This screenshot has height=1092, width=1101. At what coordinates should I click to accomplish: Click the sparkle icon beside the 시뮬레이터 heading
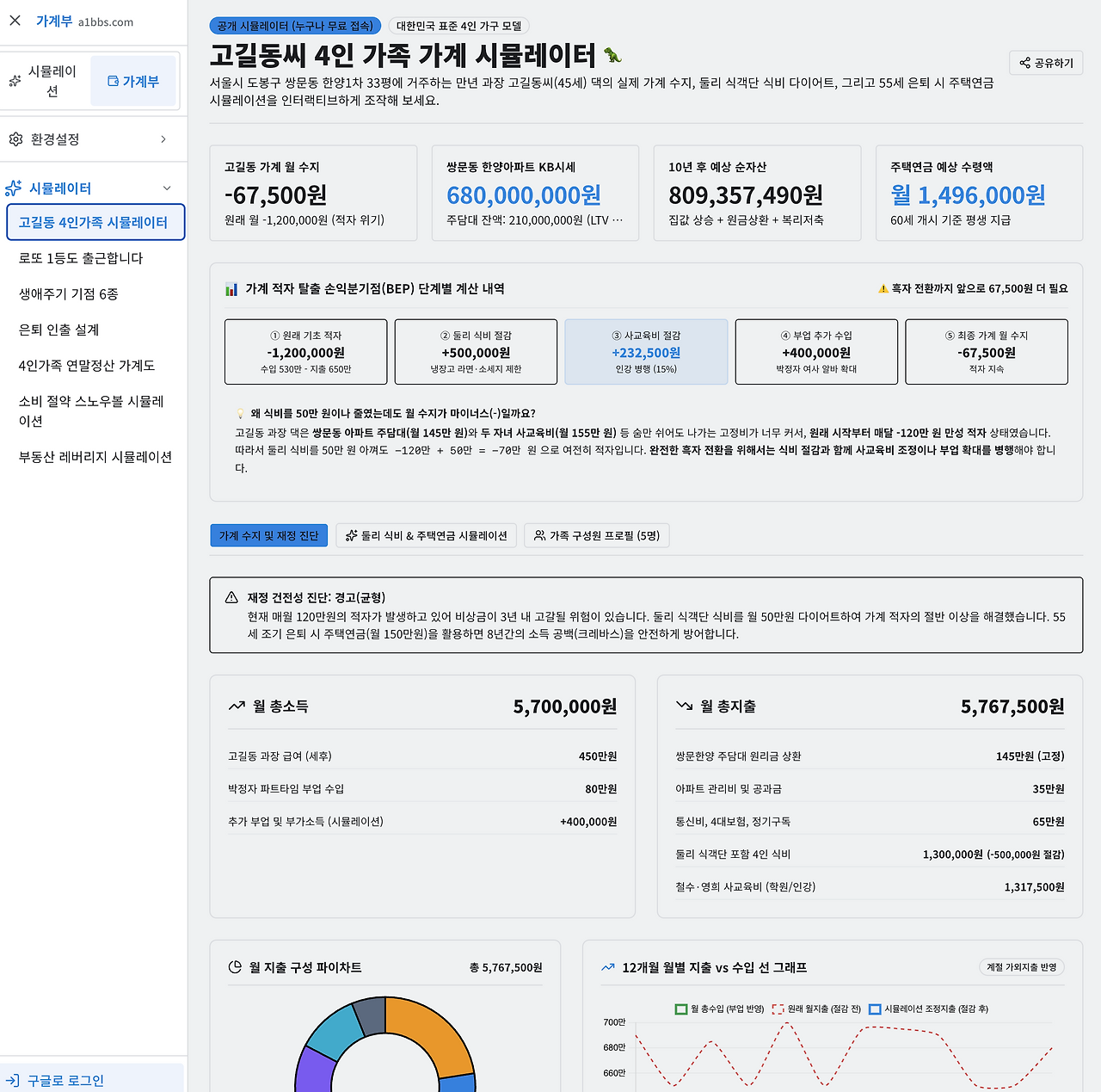pyautogui.click(x=14, y=188)
